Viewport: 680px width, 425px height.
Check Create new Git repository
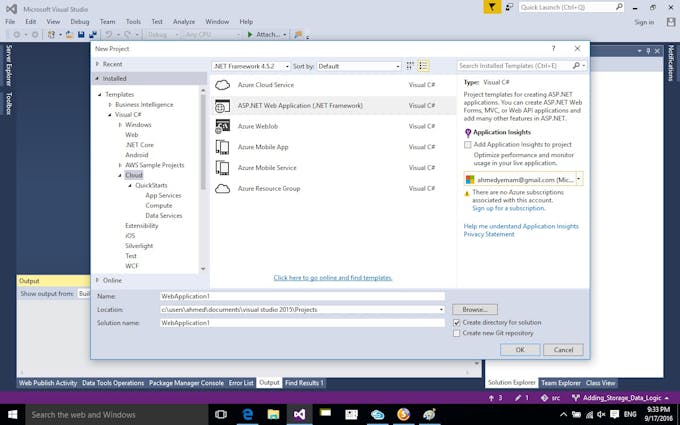coord(457,333)
